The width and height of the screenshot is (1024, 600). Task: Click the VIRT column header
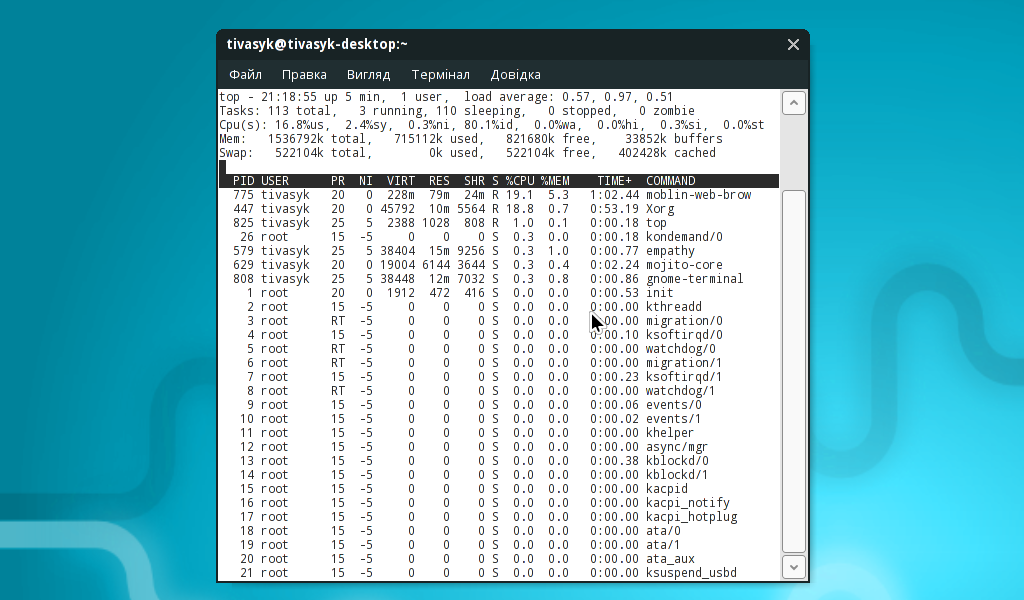click(x=400, y=181)
